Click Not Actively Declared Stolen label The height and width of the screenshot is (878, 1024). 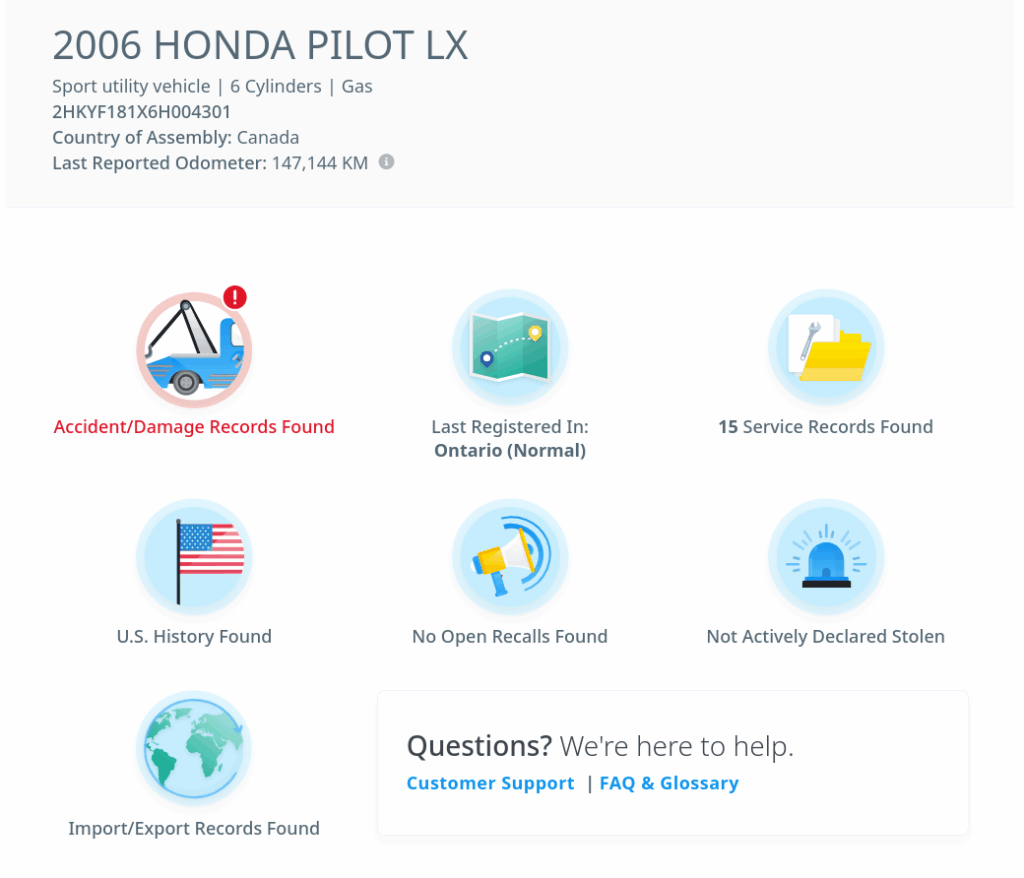tap(826, 637)
